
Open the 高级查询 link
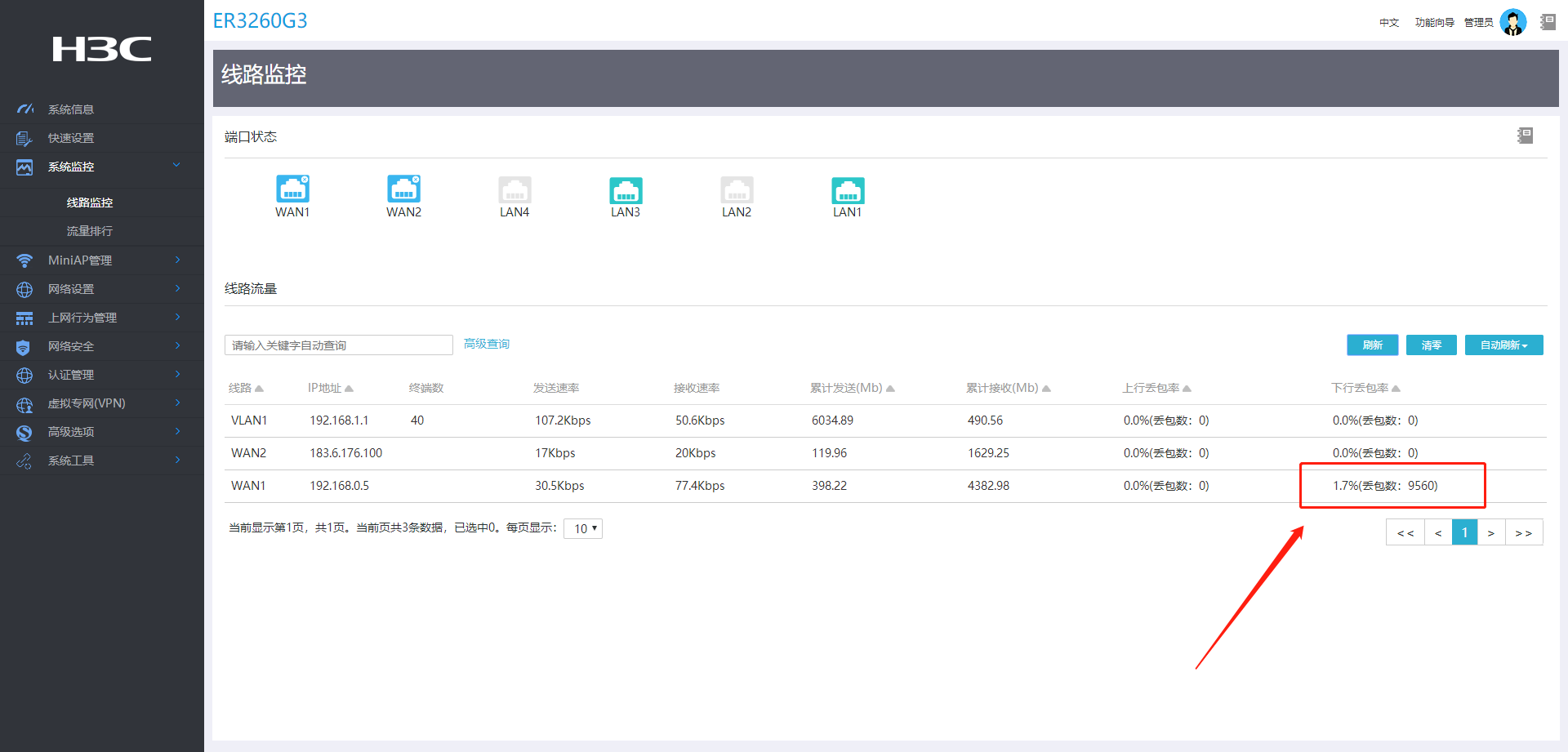[x=487, y=344]
